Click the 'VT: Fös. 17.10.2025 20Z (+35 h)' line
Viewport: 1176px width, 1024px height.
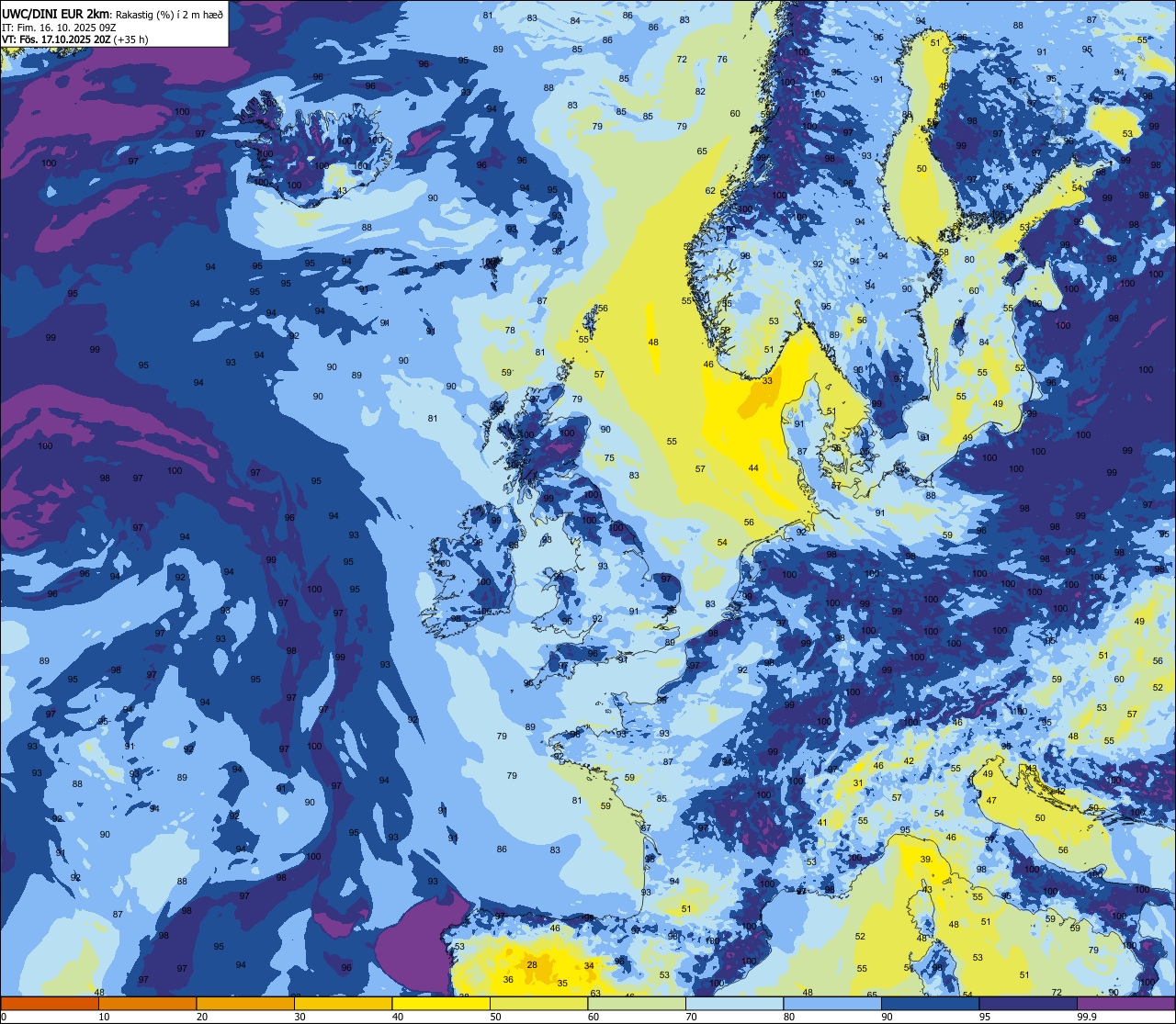pyautogui.click(x=75, y=39)
